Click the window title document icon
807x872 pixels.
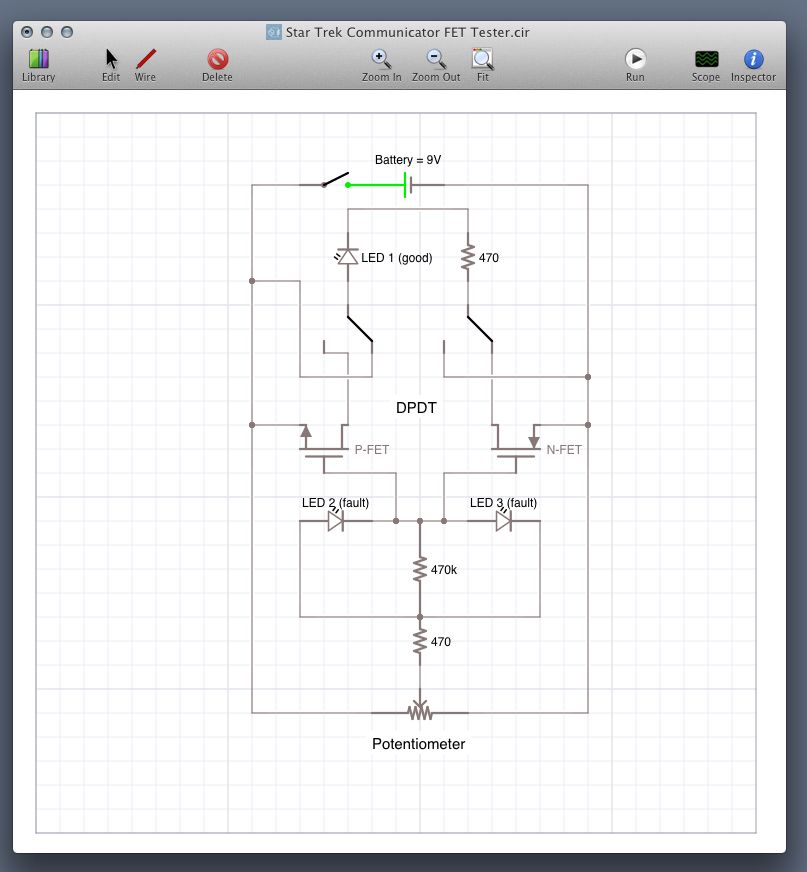273,32
